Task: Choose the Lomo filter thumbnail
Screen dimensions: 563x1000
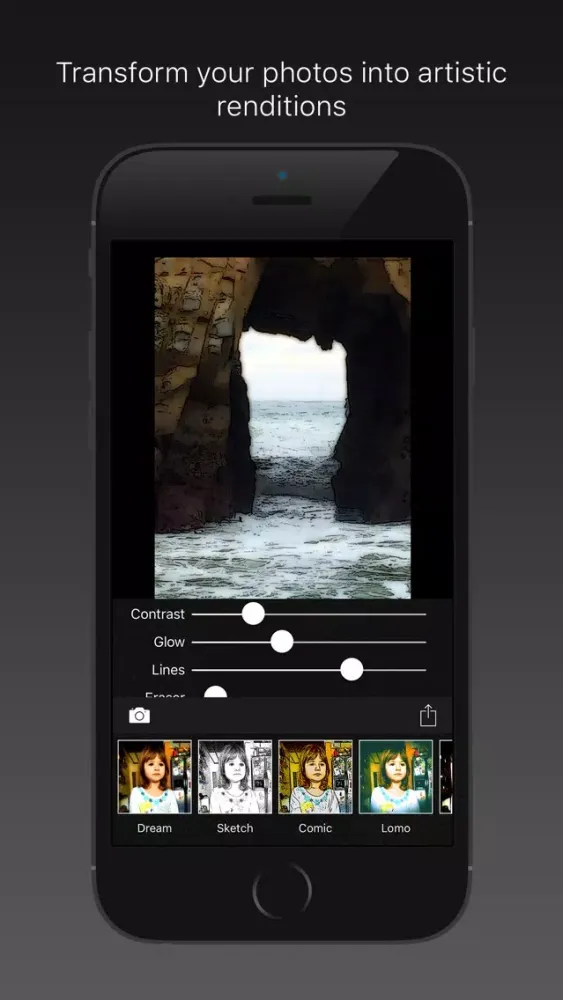Action: tap(395, 776)
